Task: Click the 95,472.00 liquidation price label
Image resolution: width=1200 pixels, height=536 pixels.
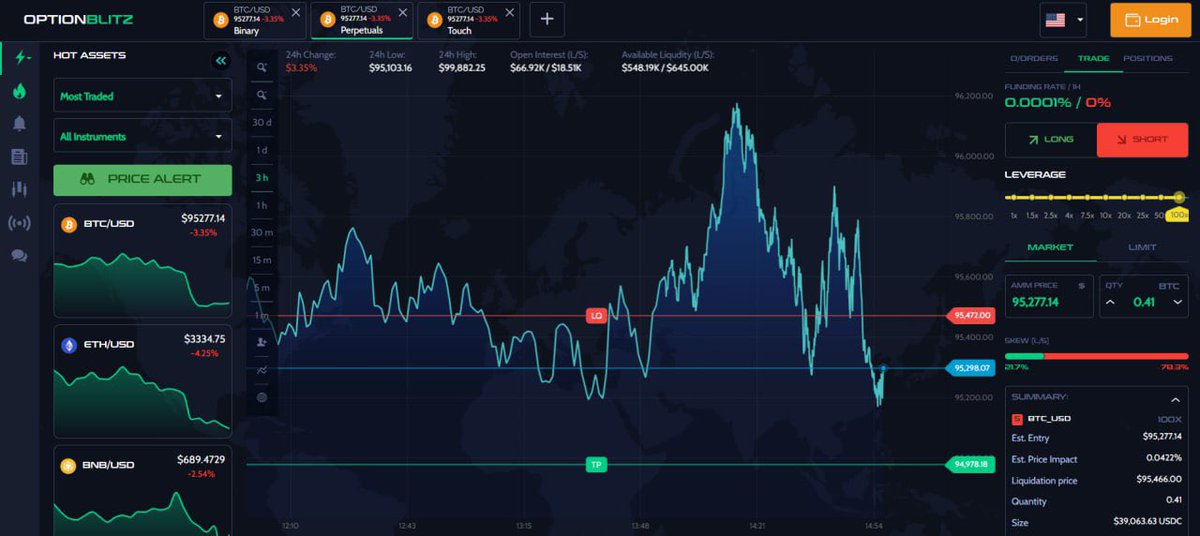Action: click(x=971, y=315)
